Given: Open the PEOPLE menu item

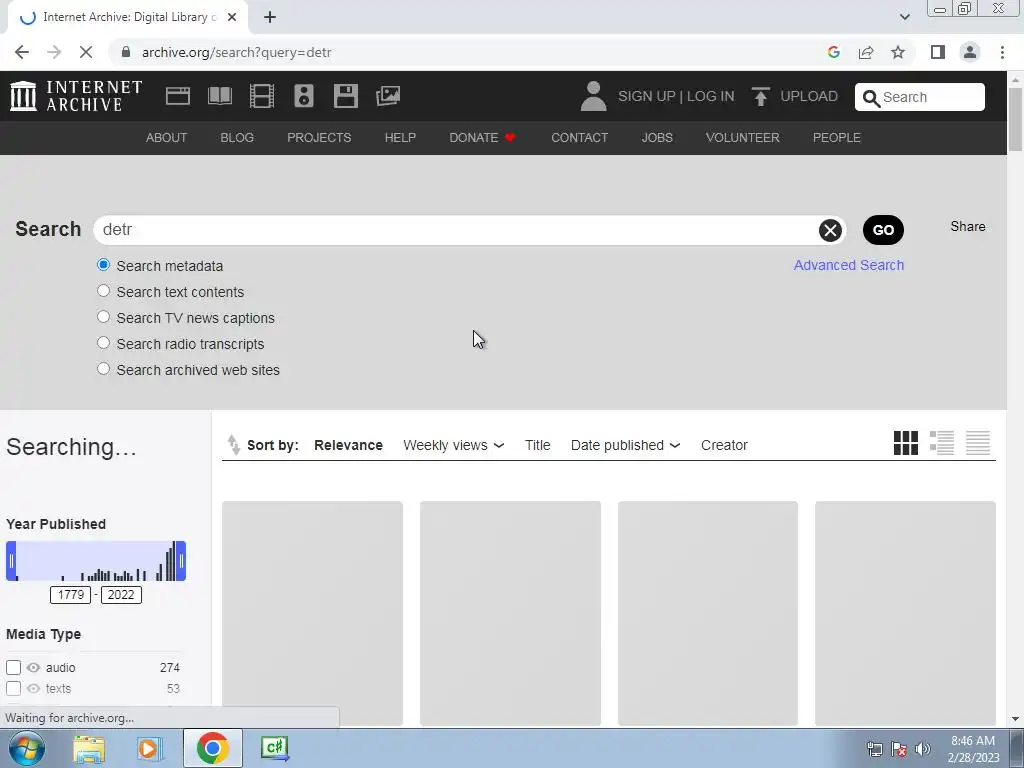Looking at the screenshot, I should pyautogui.click(x=837, y=138).
